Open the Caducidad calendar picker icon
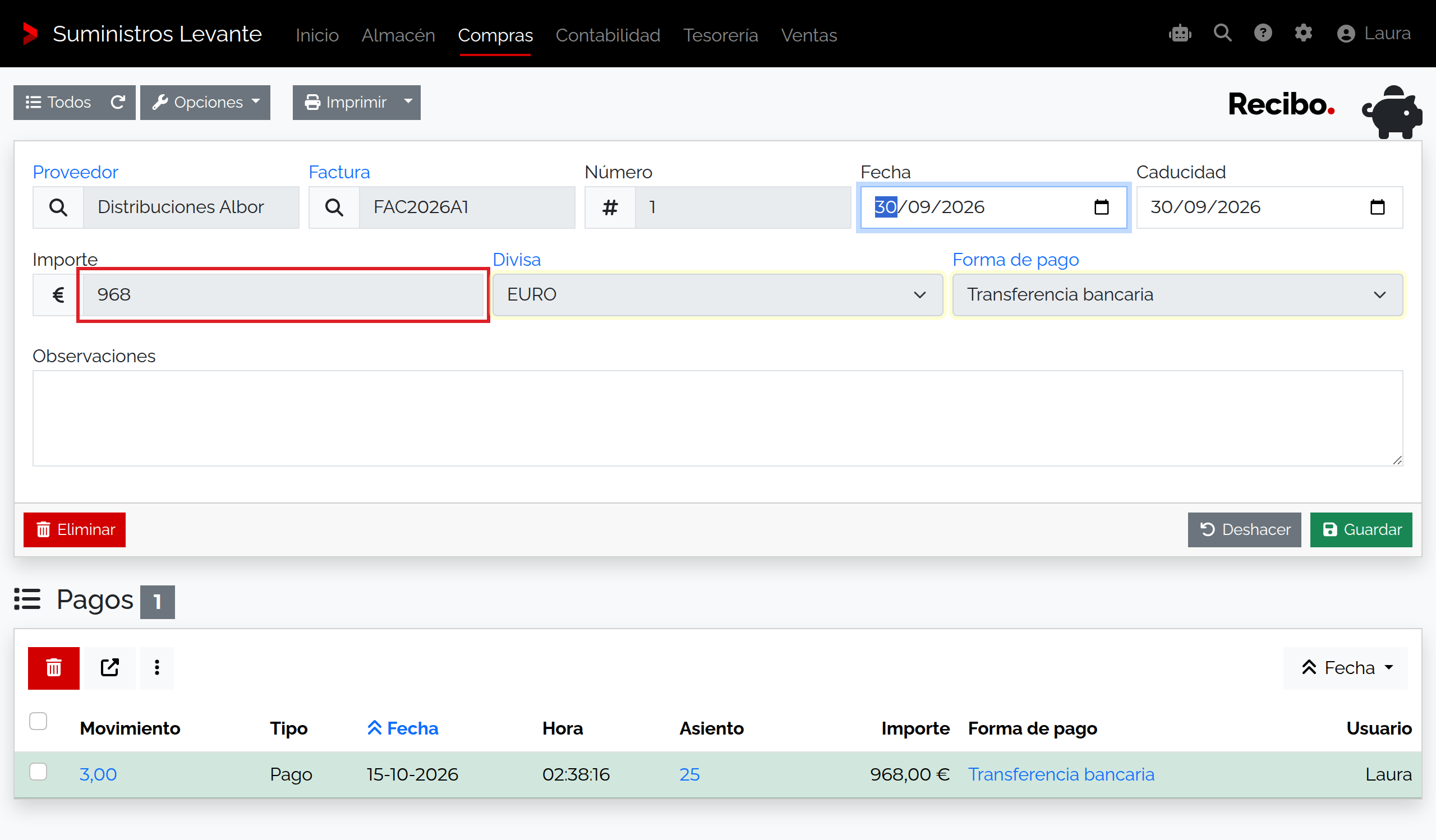The image size is (1436, 840). click(1377, 207)
